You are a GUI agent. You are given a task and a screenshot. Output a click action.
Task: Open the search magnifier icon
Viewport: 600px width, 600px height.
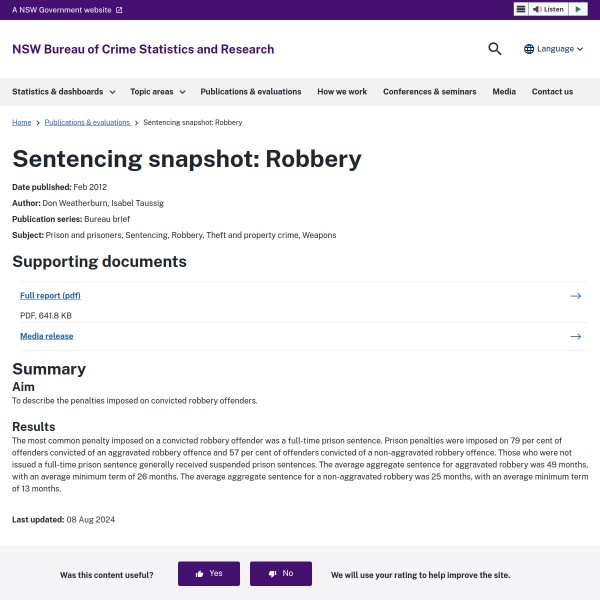pos(494,49)
